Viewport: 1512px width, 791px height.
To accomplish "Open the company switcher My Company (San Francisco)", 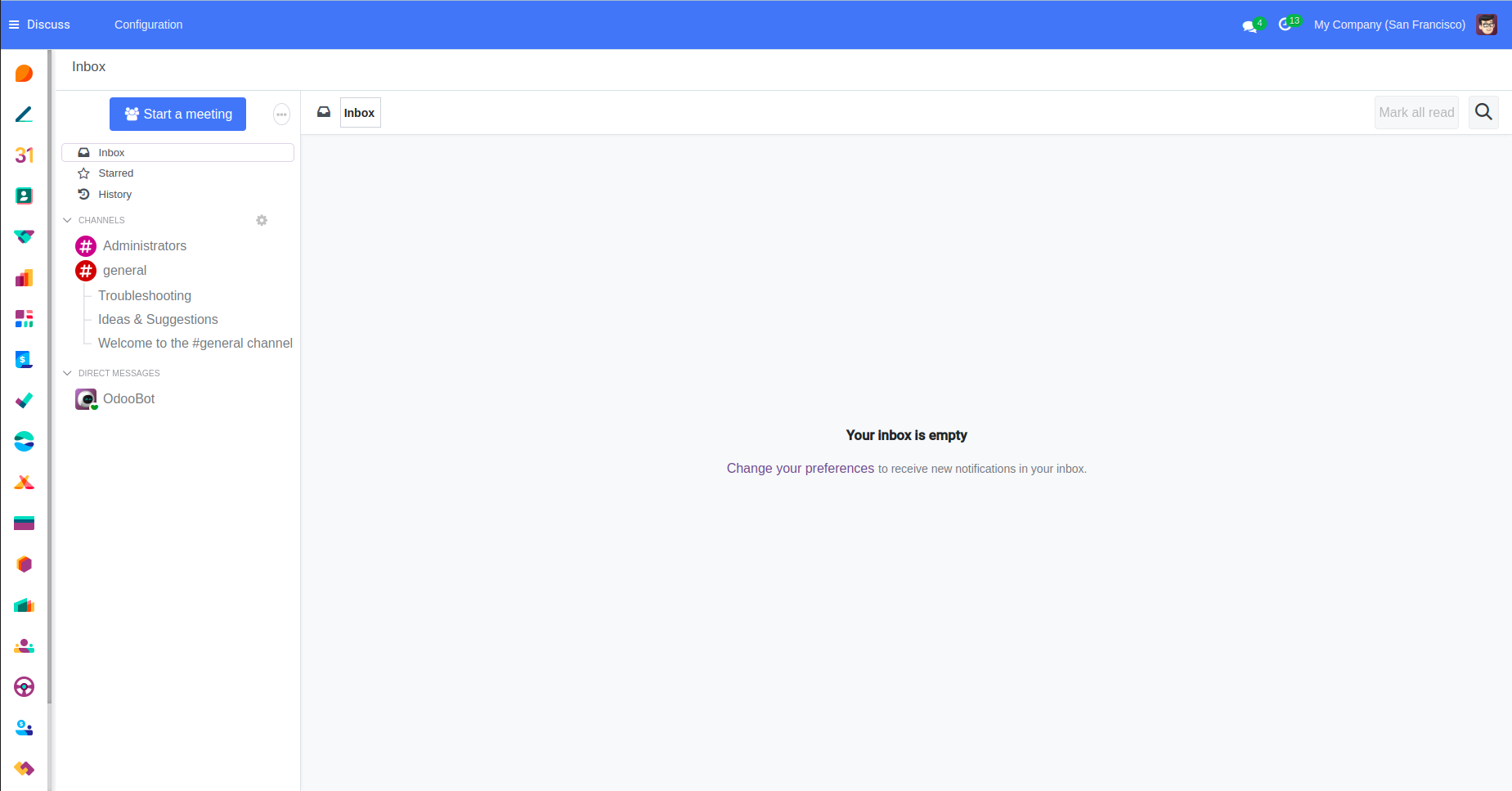I will (x=1389, y=25).
